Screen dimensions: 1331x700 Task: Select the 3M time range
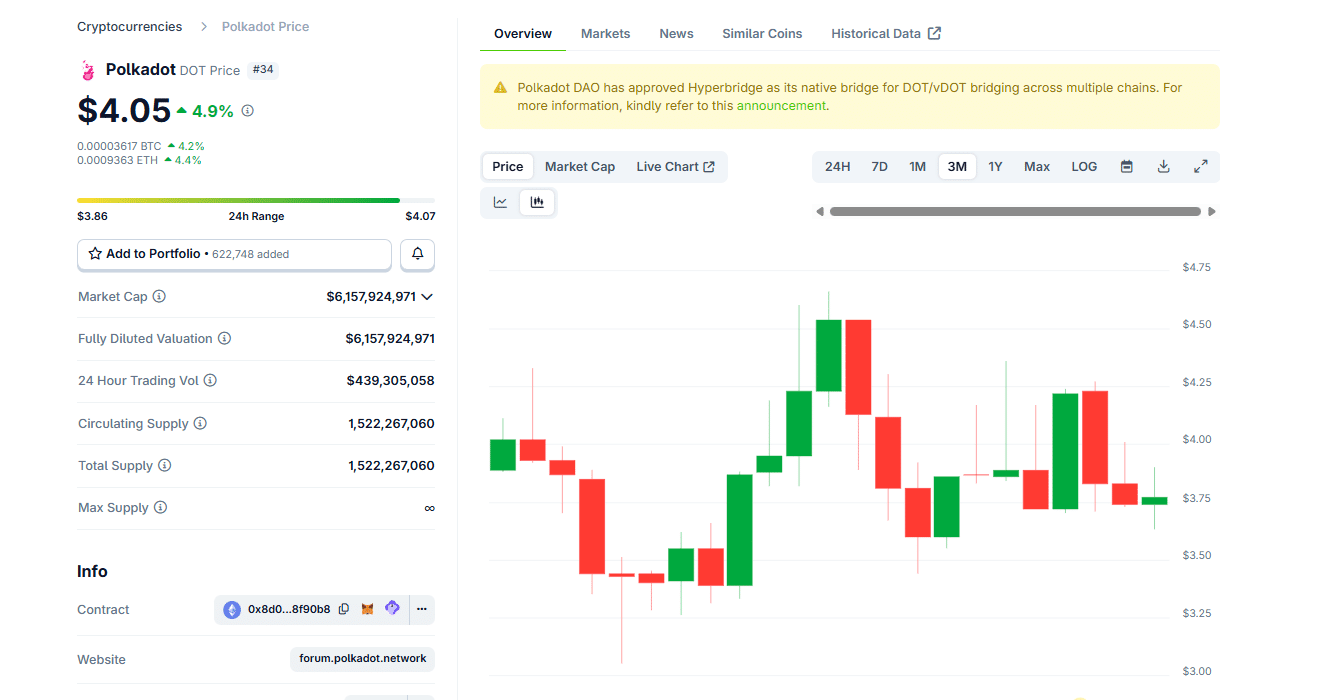tap(957, 167)
